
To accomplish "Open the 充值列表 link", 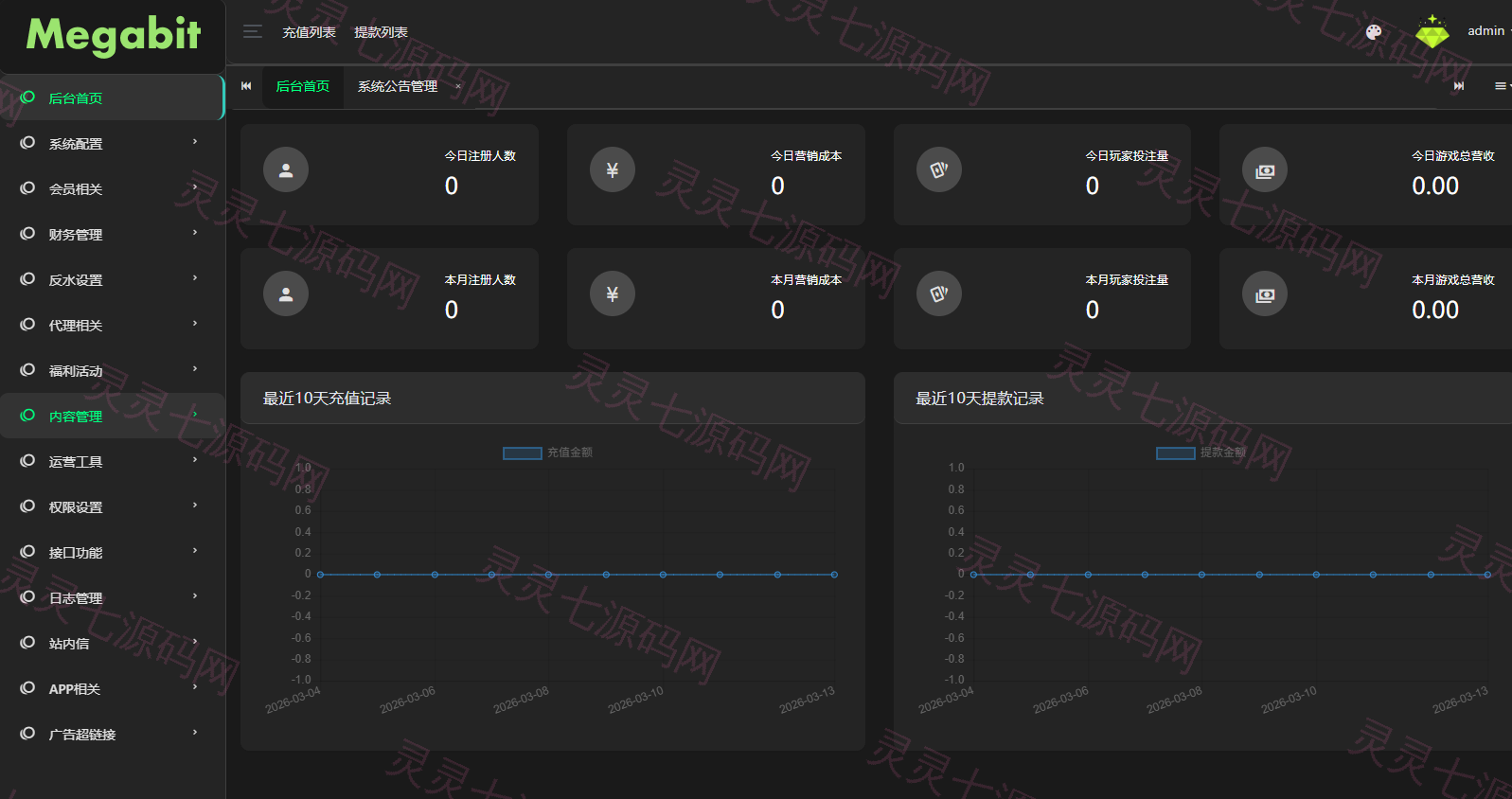I will [309, 32].
